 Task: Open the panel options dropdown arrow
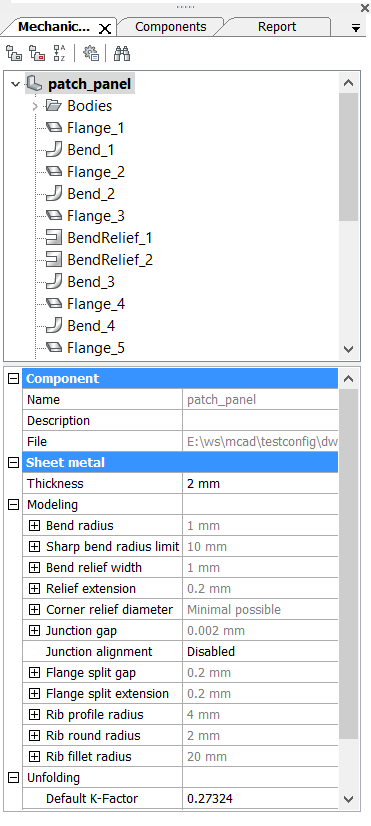click(356, 28)
